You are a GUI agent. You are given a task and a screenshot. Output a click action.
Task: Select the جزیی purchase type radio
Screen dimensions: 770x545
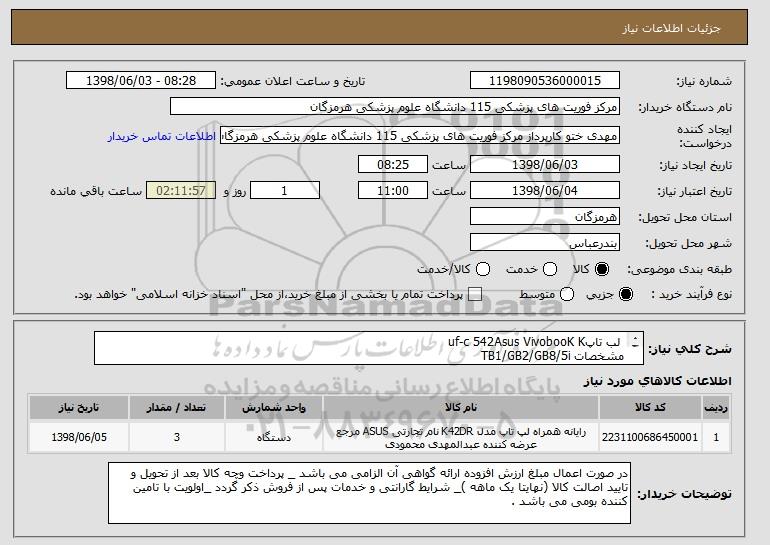click(626, 294)
